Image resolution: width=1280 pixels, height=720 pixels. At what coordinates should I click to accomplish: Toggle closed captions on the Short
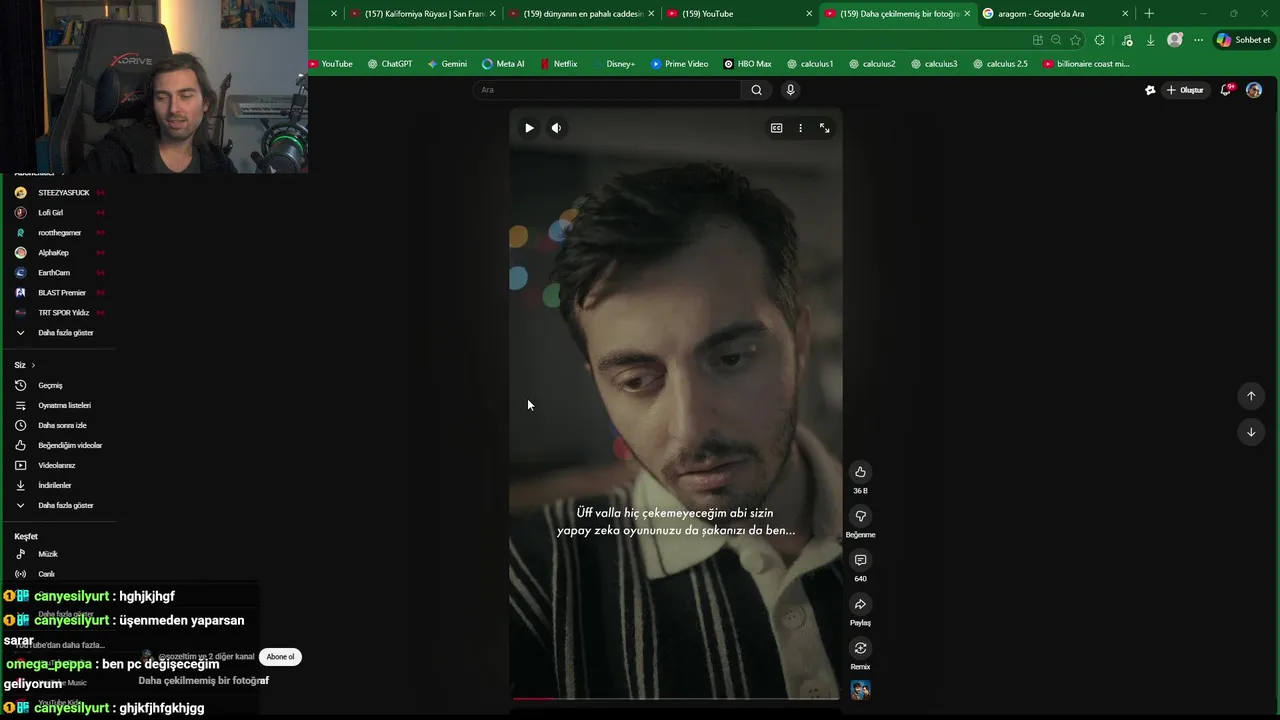776,128
